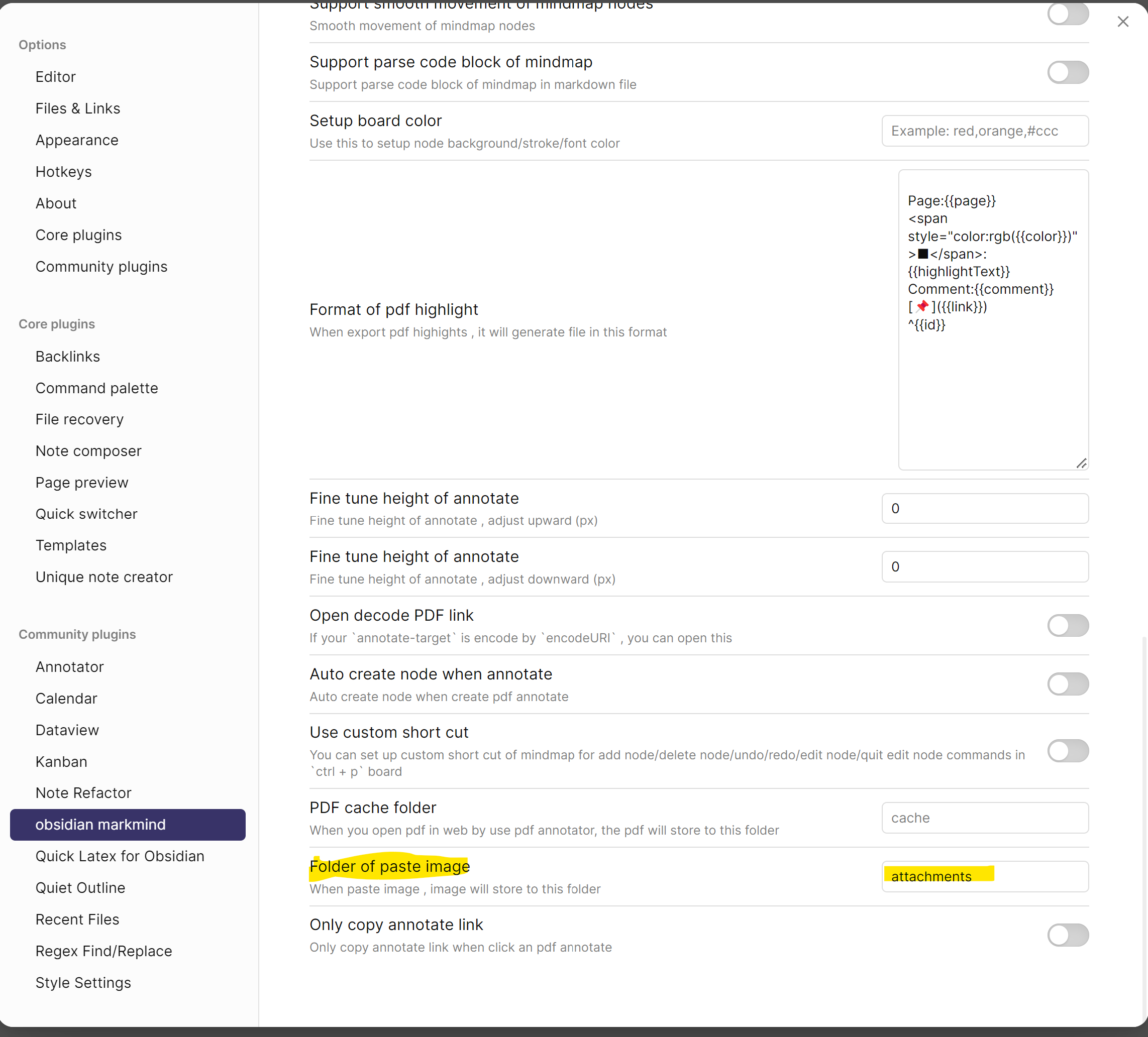This screenshot has height=1037, width=1148.
Task: Open Kanban plugin settings
Action: point(61,761)
